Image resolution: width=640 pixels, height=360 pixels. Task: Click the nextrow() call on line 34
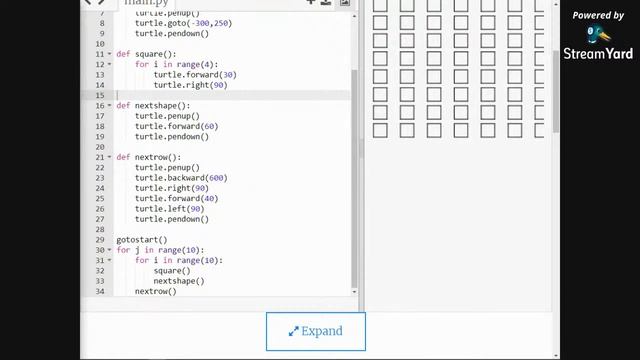tap(156, 291)
